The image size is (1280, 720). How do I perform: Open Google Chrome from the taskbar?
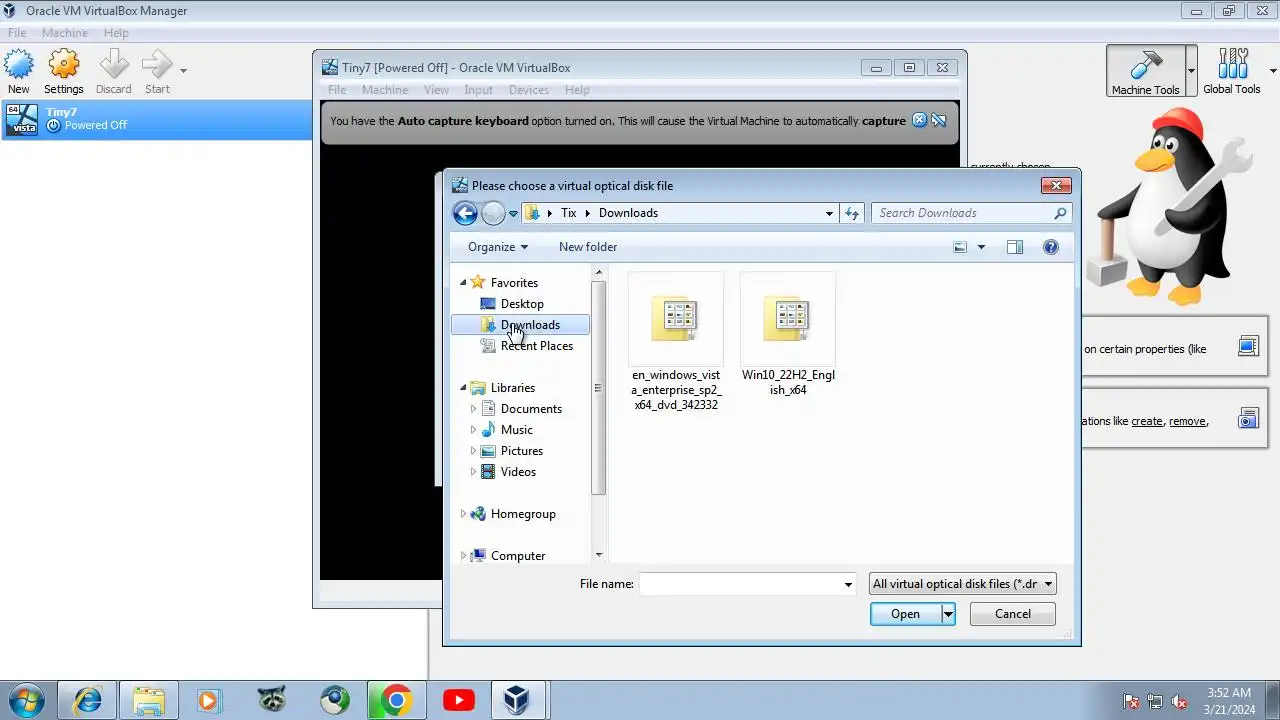pos(396,701)
